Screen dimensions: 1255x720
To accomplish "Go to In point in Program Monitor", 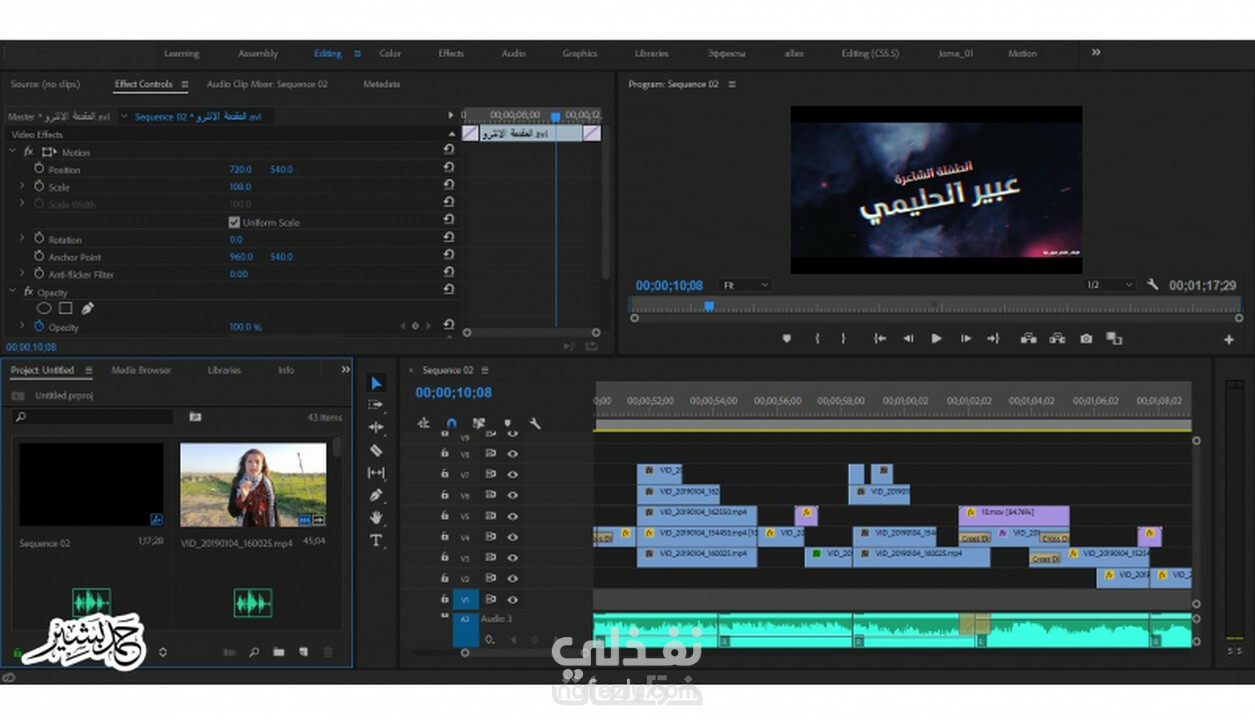I will pyautogui.click(x=880, y=339).
